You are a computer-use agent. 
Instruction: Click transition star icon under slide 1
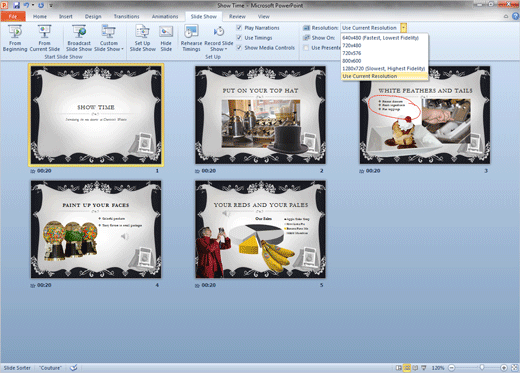click(33, 171)
